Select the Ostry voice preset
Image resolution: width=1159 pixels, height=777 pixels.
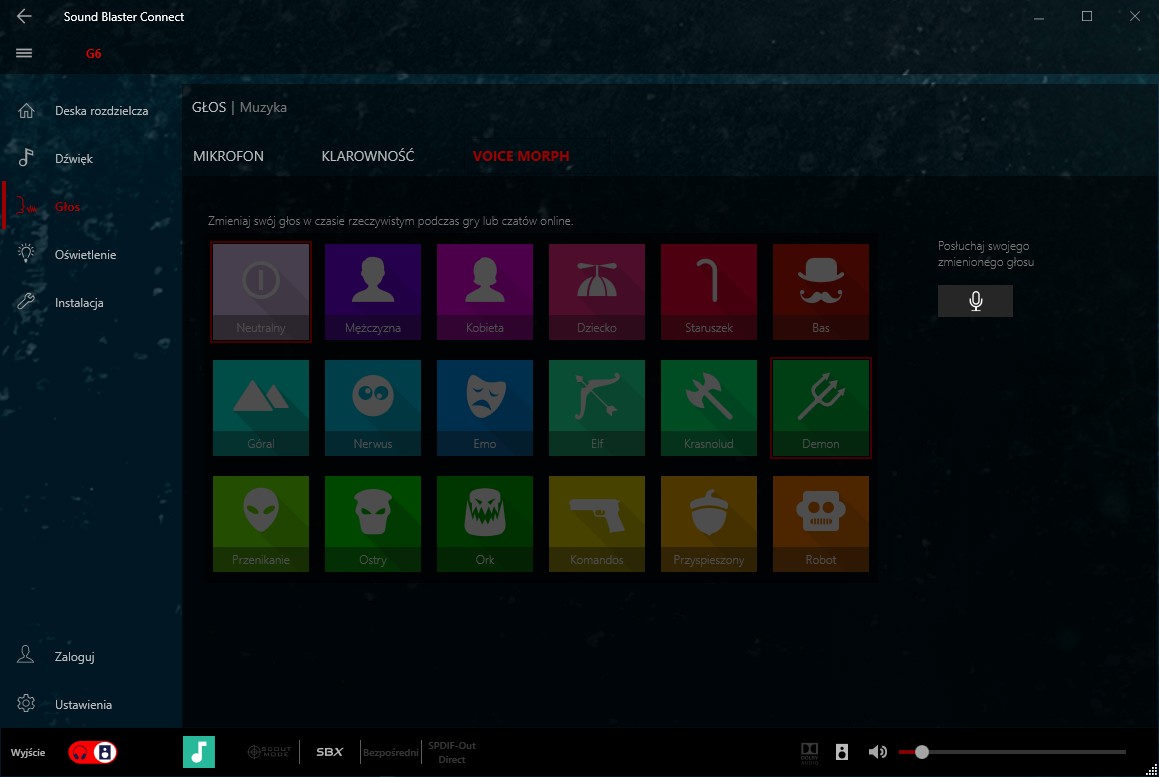[373, 524]
